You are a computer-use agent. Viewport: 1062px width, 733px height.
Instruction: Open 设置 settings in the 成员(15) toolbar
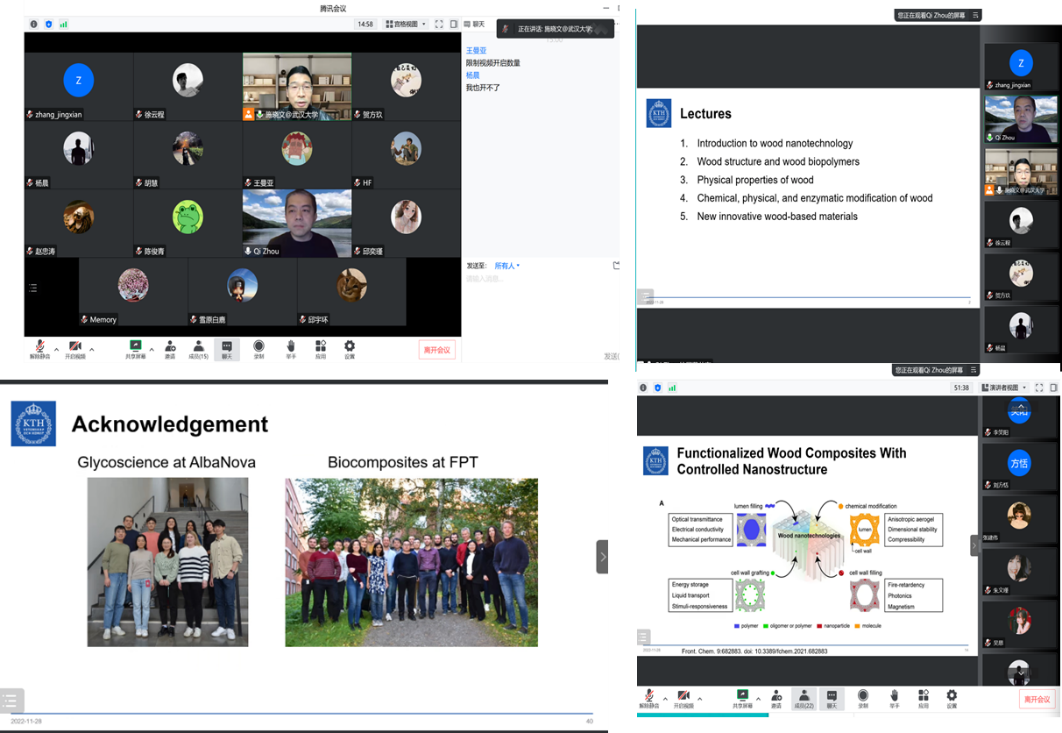tap(349, 348)
